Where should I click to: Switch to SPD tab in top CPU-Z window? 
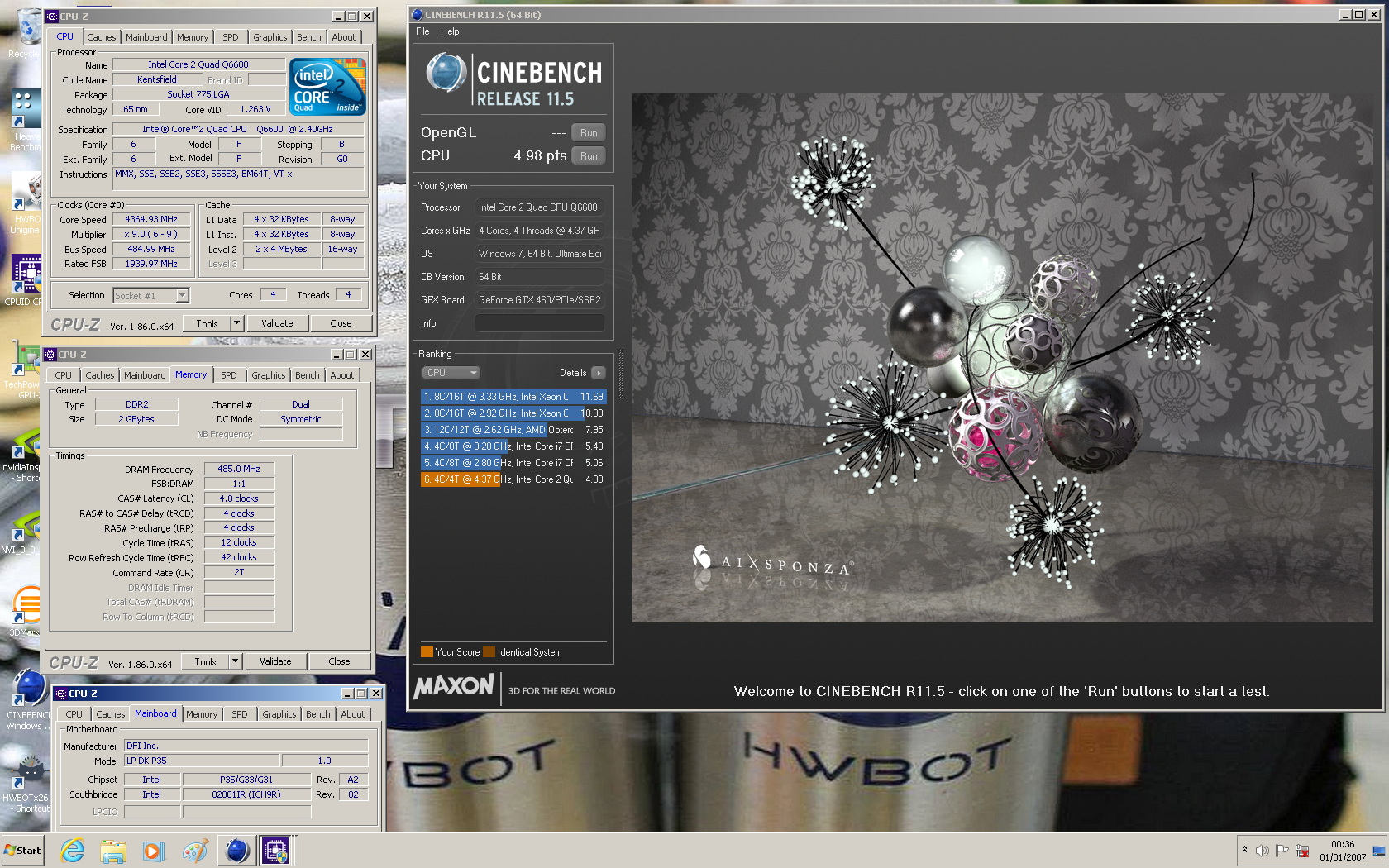click(x=231, y=37)
